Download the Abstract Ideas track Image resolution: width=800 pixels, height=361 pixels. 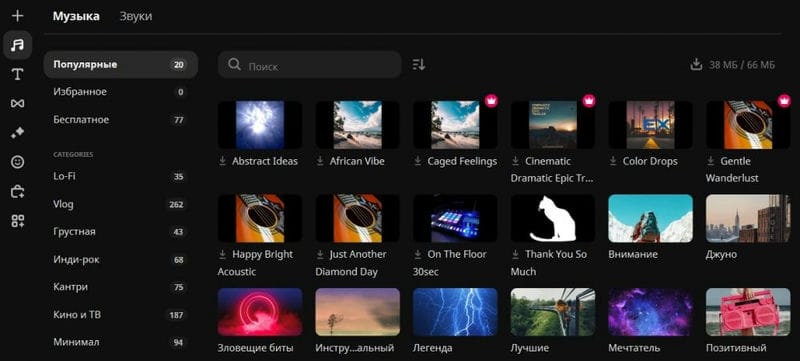[x=222, y=161]
